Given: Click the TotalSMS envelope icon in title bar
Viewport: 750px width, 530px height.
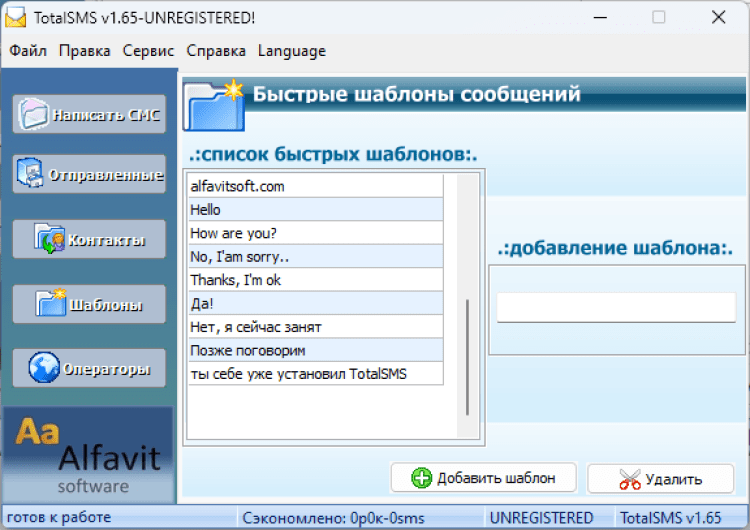Looking at the screenshot, I should tap(15, 17).
